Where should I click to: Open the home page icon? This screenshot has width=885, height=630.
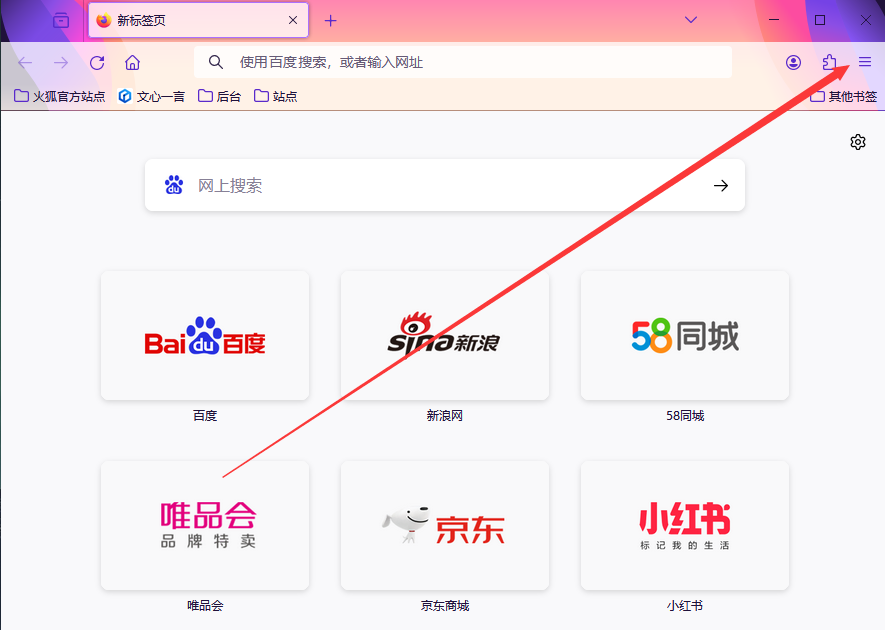point(133,62)
